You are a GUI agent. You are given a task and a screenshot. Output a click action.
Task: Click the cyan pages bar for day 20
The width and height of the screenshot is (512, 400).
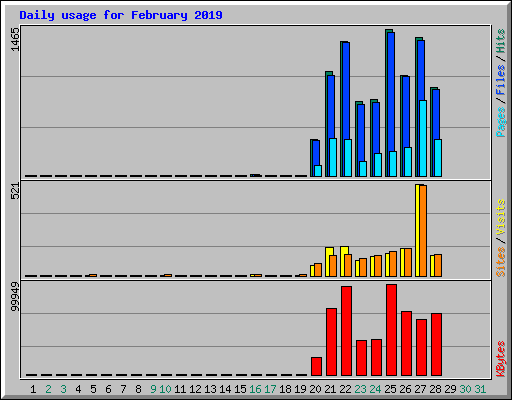tap(318, 171)
